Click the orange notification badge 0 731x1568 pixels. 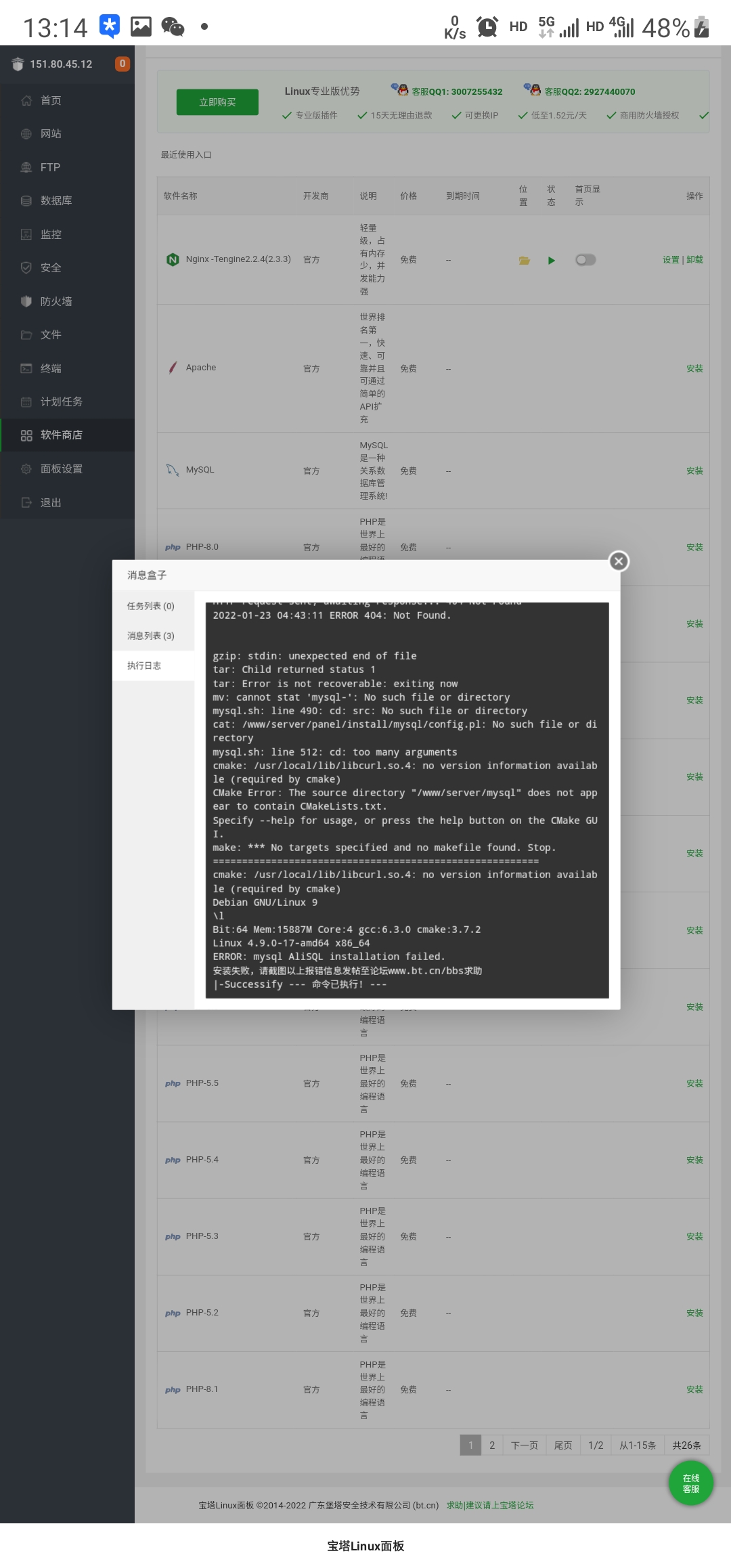(x=123, y=64)
